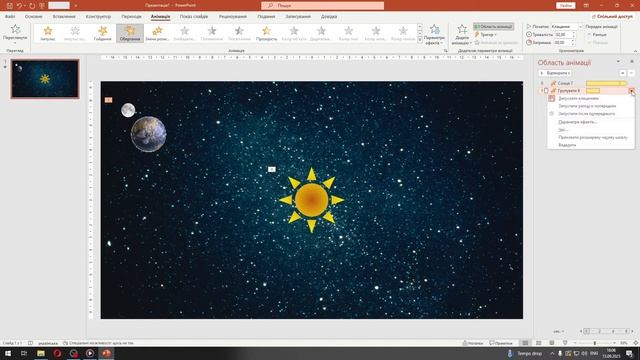Open the Файл ribbon tab

10,17
